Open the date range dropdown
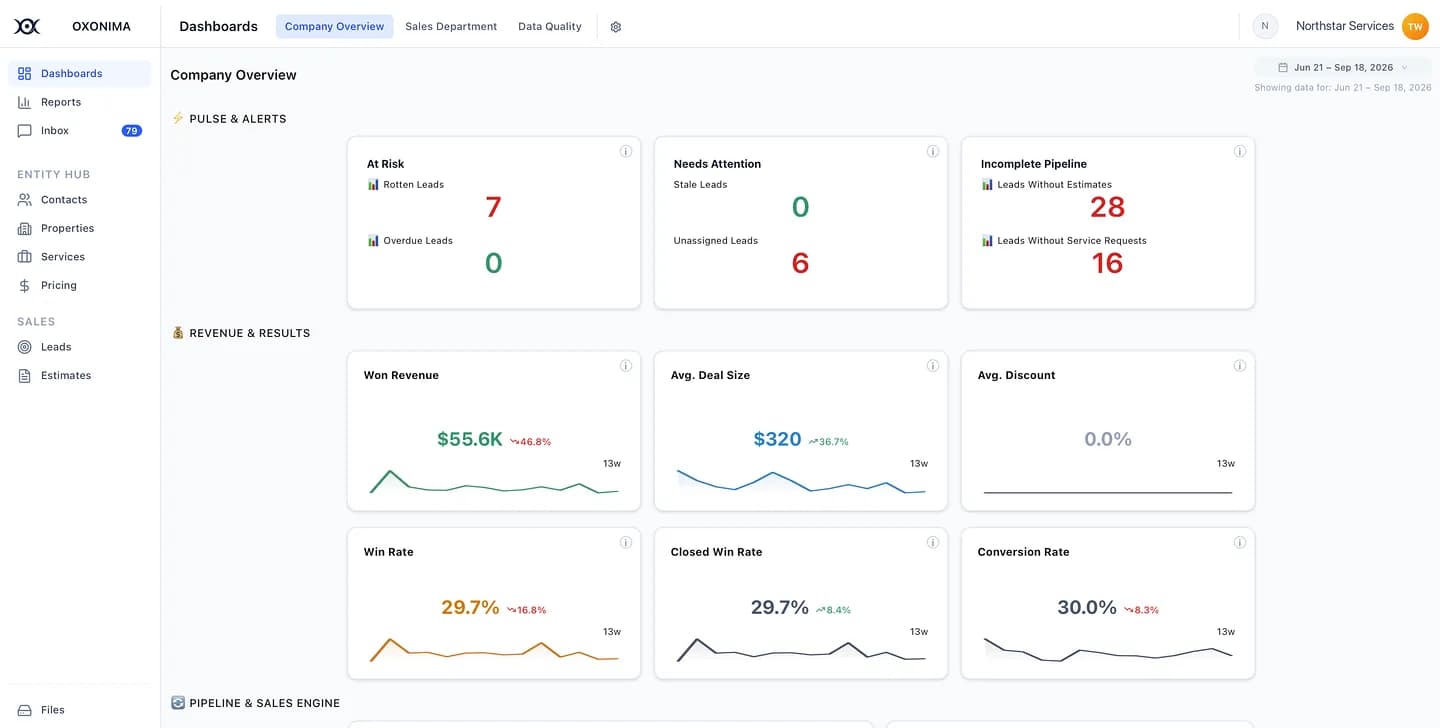 coord(1342,68)
